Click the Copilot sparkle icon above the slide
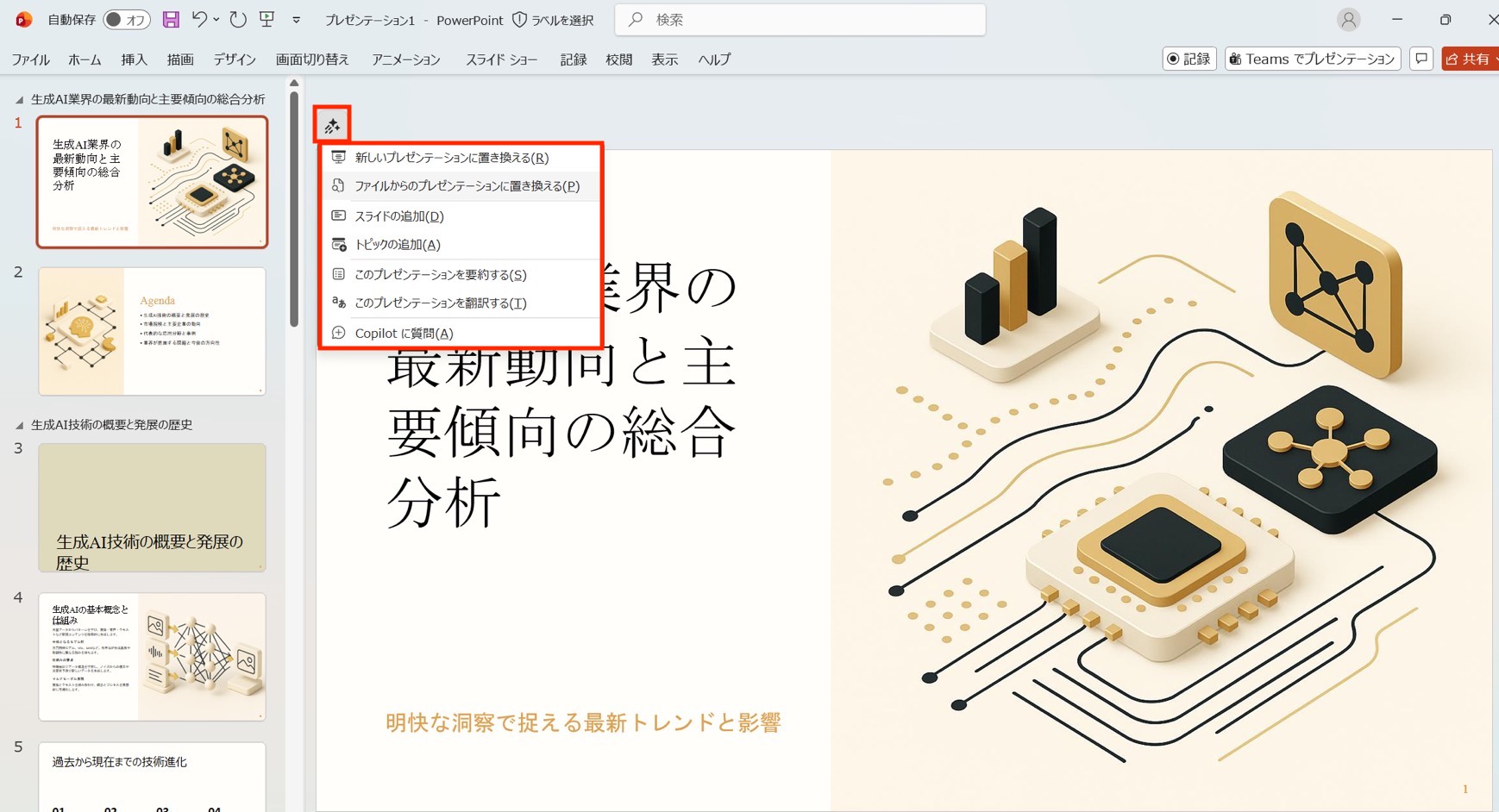The width and height of the screenshot is (1499, 812). [x=332, y=126]
